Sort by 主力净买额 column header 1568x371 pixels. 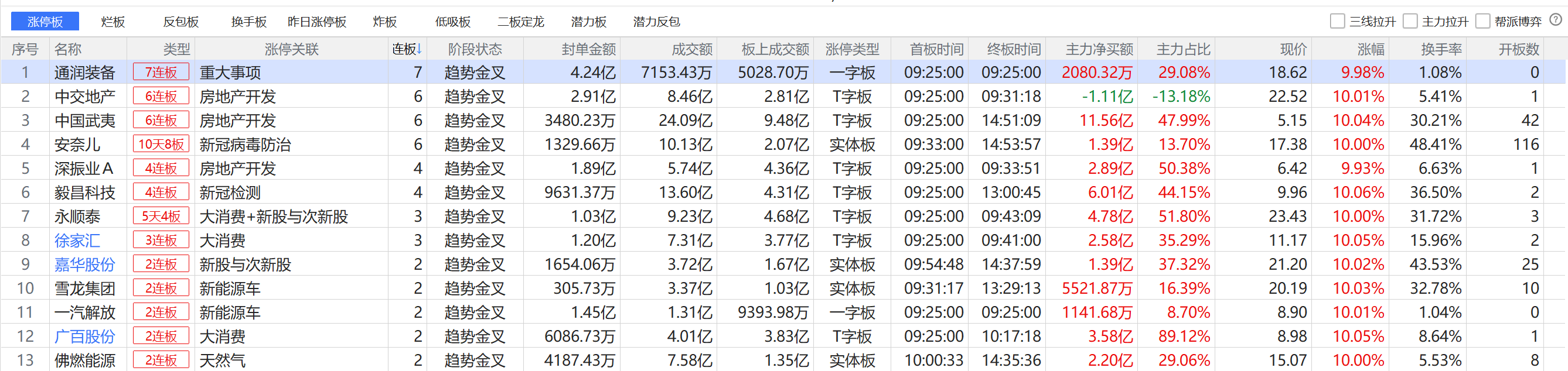tap(1099, 49)
